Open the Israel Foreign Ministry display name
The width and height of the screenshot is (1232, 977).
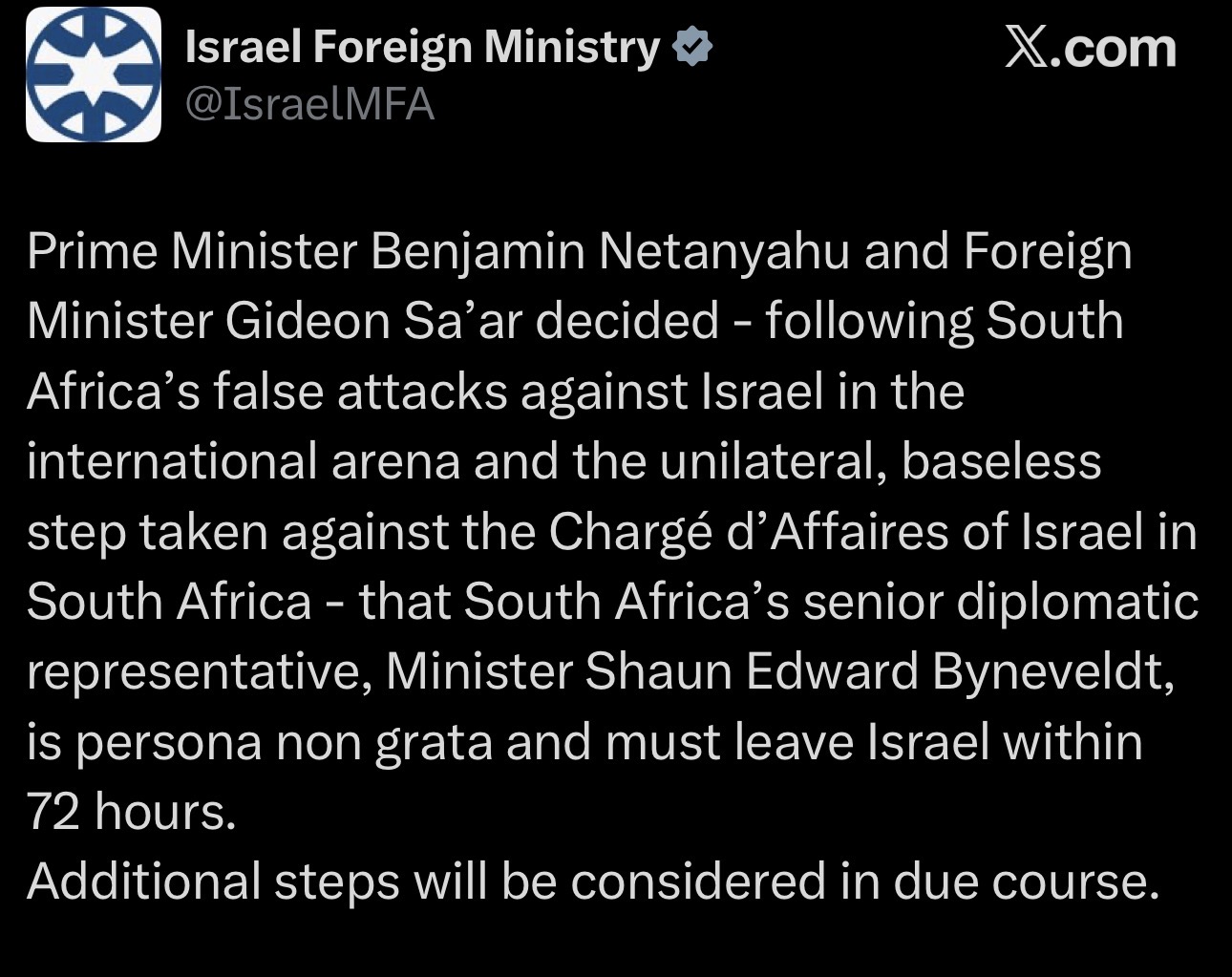coord(421,48)
